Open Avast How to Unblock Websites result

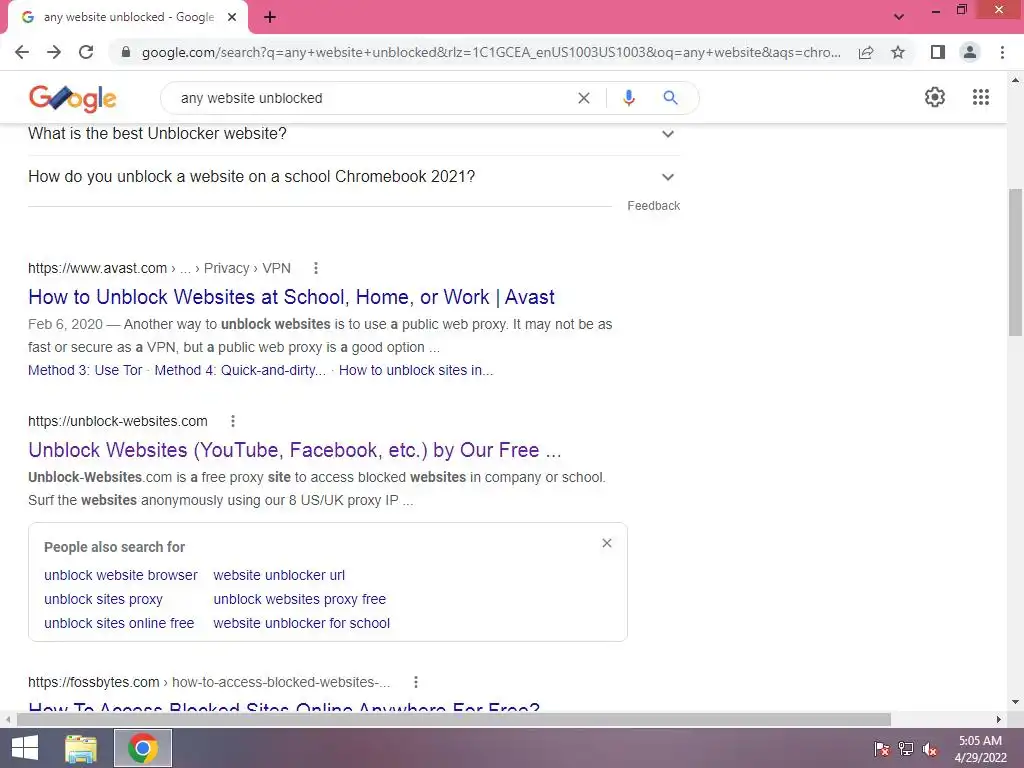[x=291, y=297]
